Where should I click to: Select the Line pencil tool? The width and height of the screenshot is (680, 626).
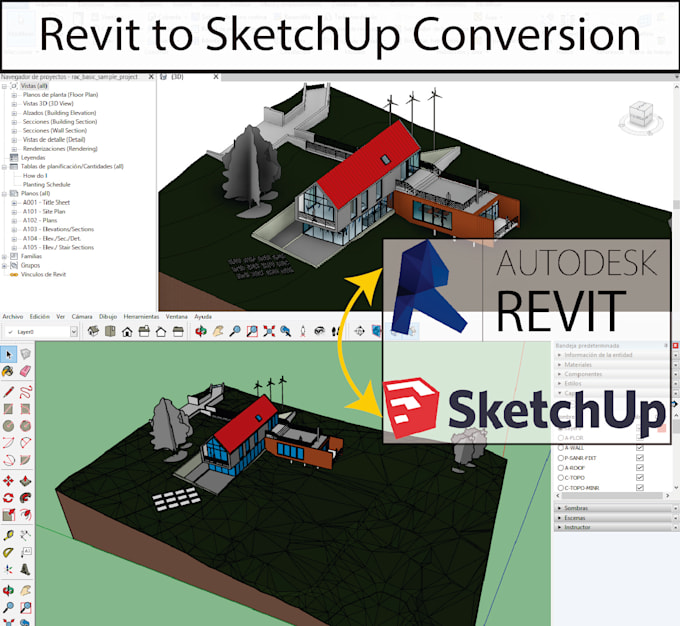point(8,392)
